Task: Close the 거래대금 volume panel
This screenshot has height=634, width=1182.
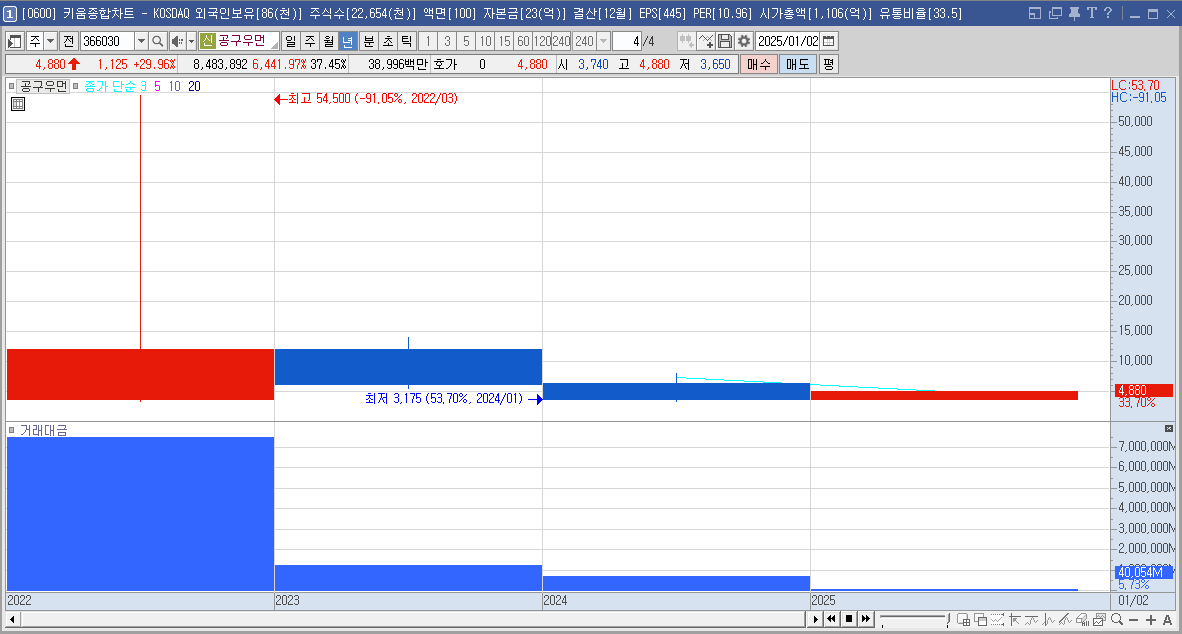Action: (x=1168, y=429)
